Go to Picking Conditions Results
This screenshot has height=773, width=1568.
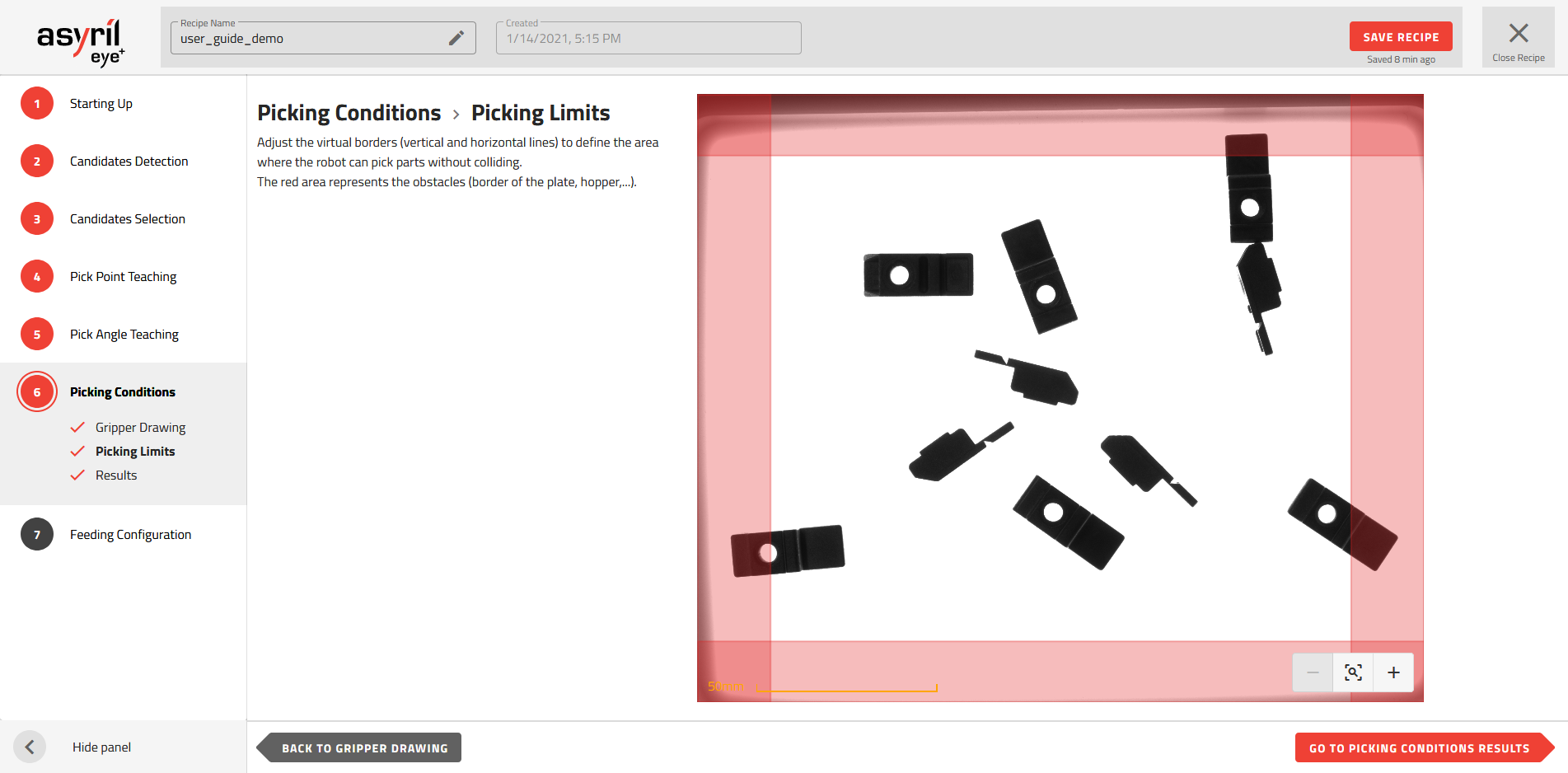click(1419, 748)
